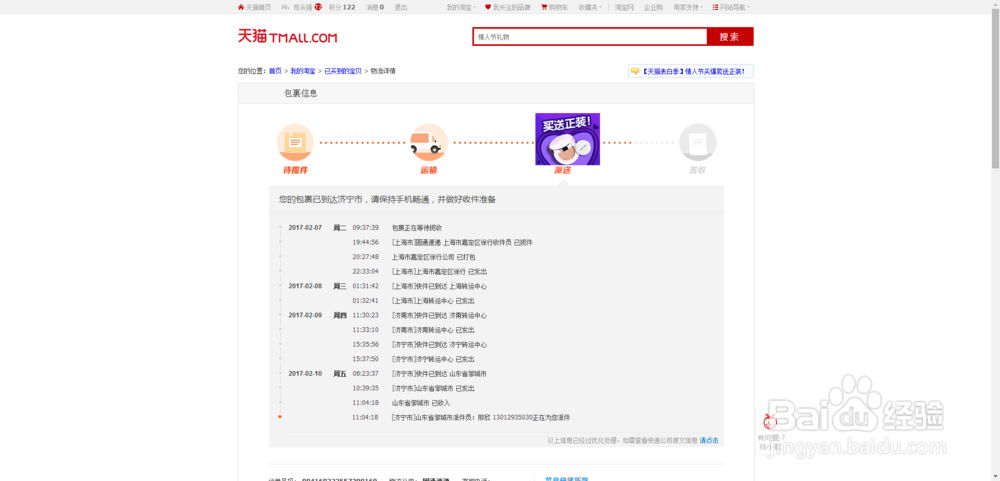Click the 快件已到达 山东省邹城市 entry

coord(439,373)
